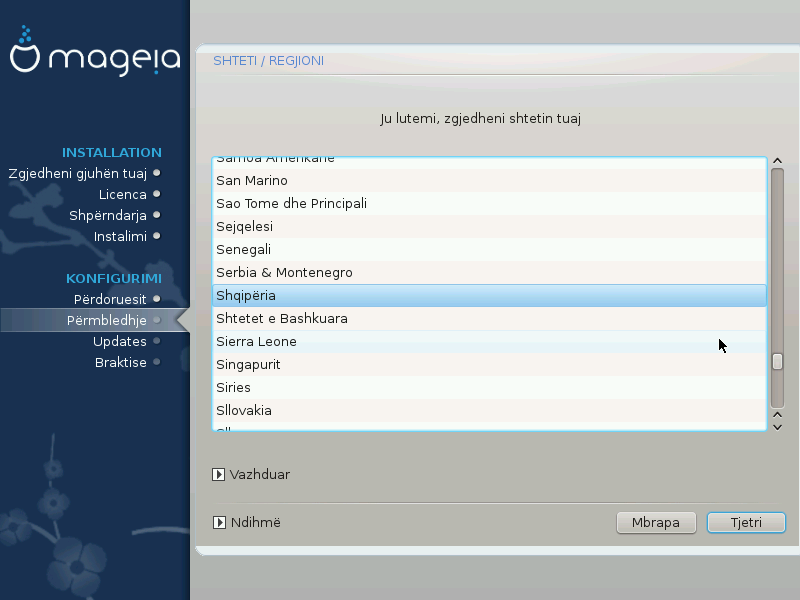Click the scroll-down arrow at list bottom
The image size is (800, 600).
(777, 426)
